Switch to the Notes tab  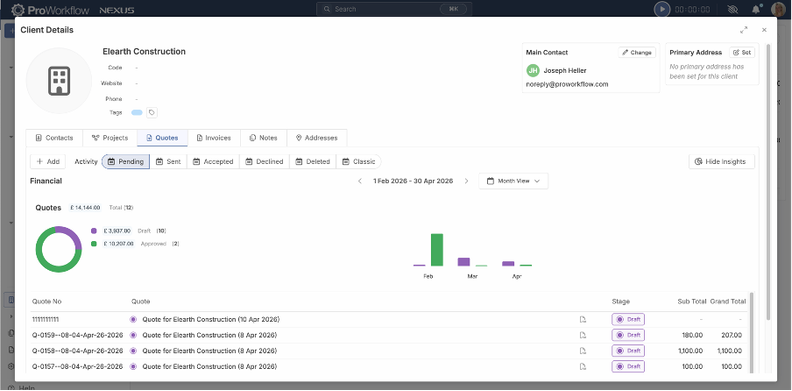click(x=264, y=138)
